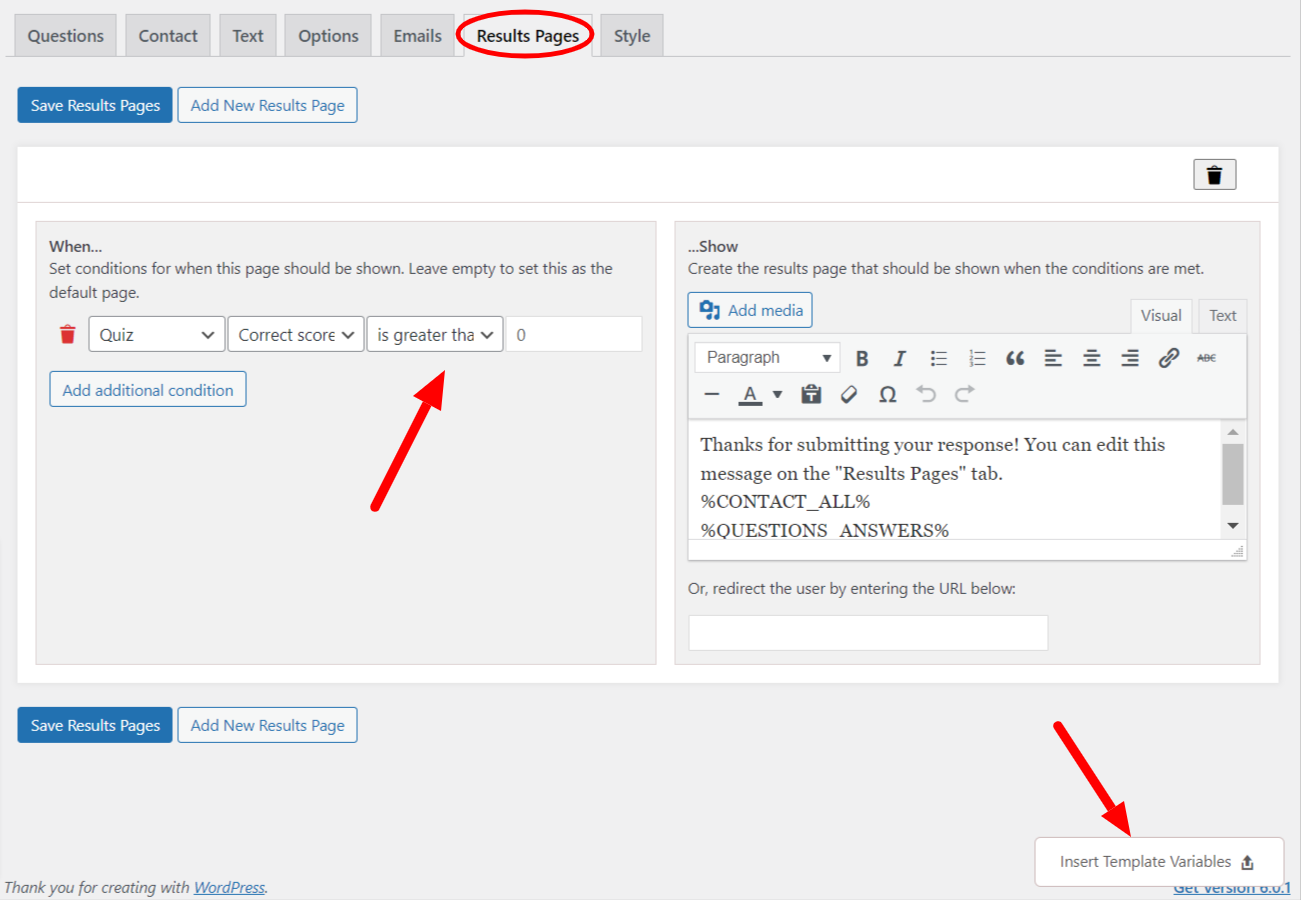Apply italic formatting in the editor

(899, 357)
